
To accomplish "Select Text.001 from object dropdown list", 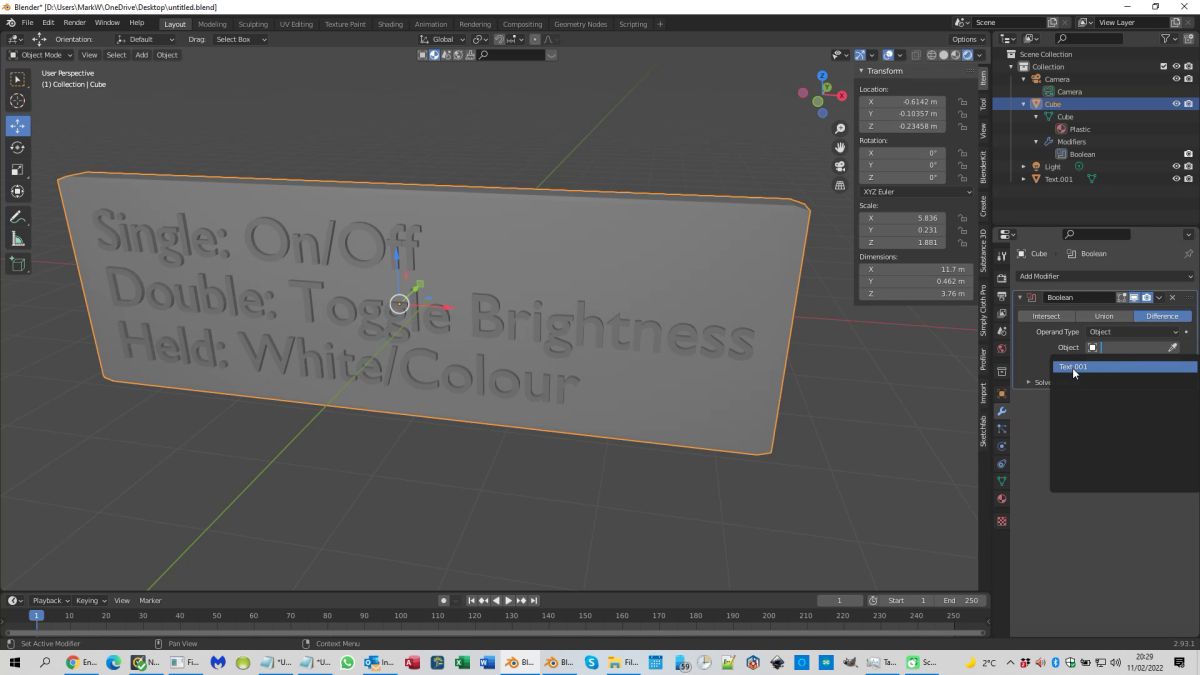I will (x=1125, y=367).
